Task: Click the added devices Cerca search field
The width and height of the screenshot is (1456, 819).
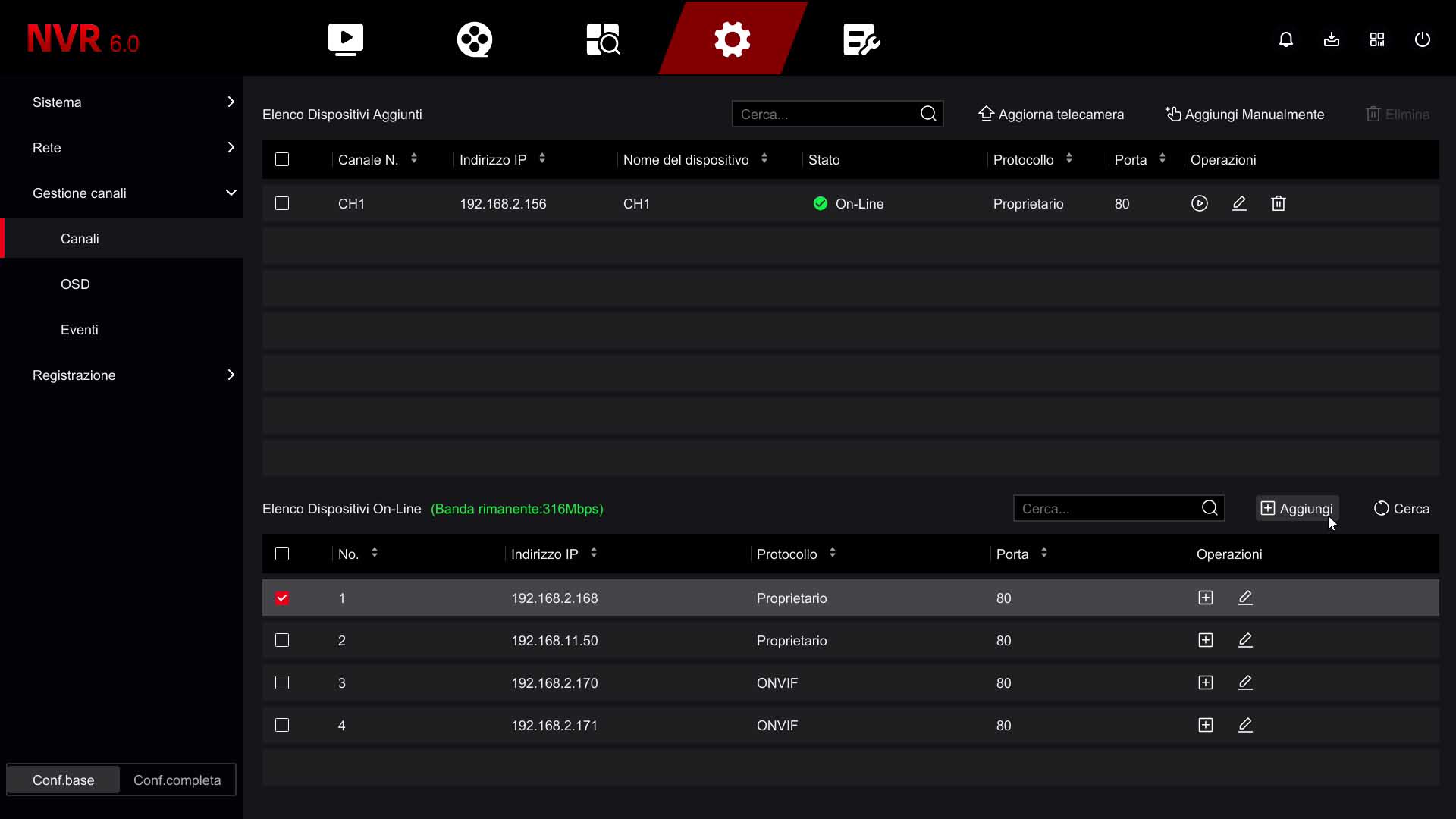Action: tap(825, 115)
